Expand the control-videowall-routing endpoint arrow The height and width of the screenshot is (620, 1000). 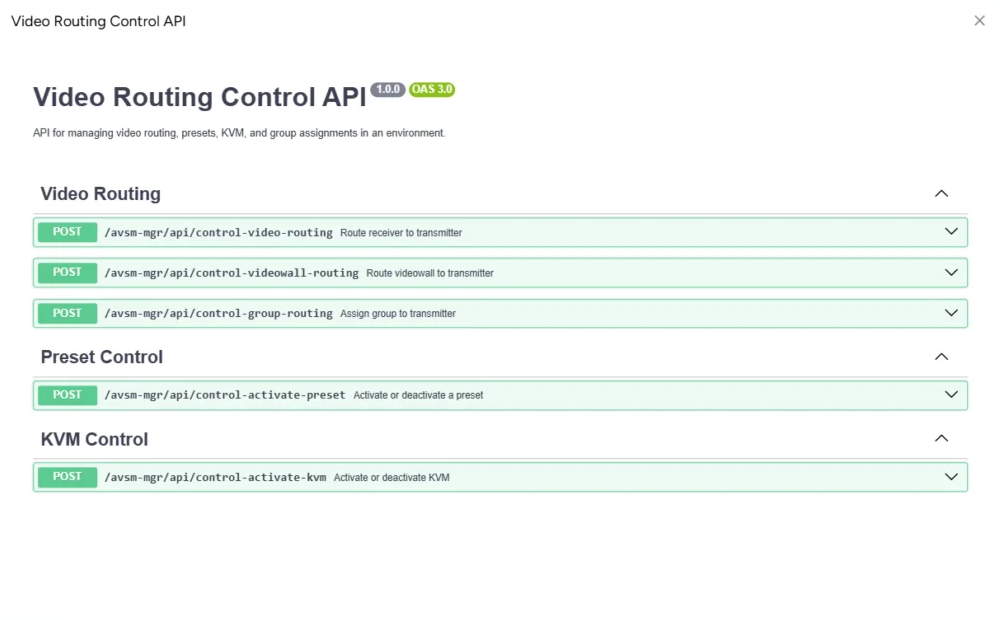951,273
